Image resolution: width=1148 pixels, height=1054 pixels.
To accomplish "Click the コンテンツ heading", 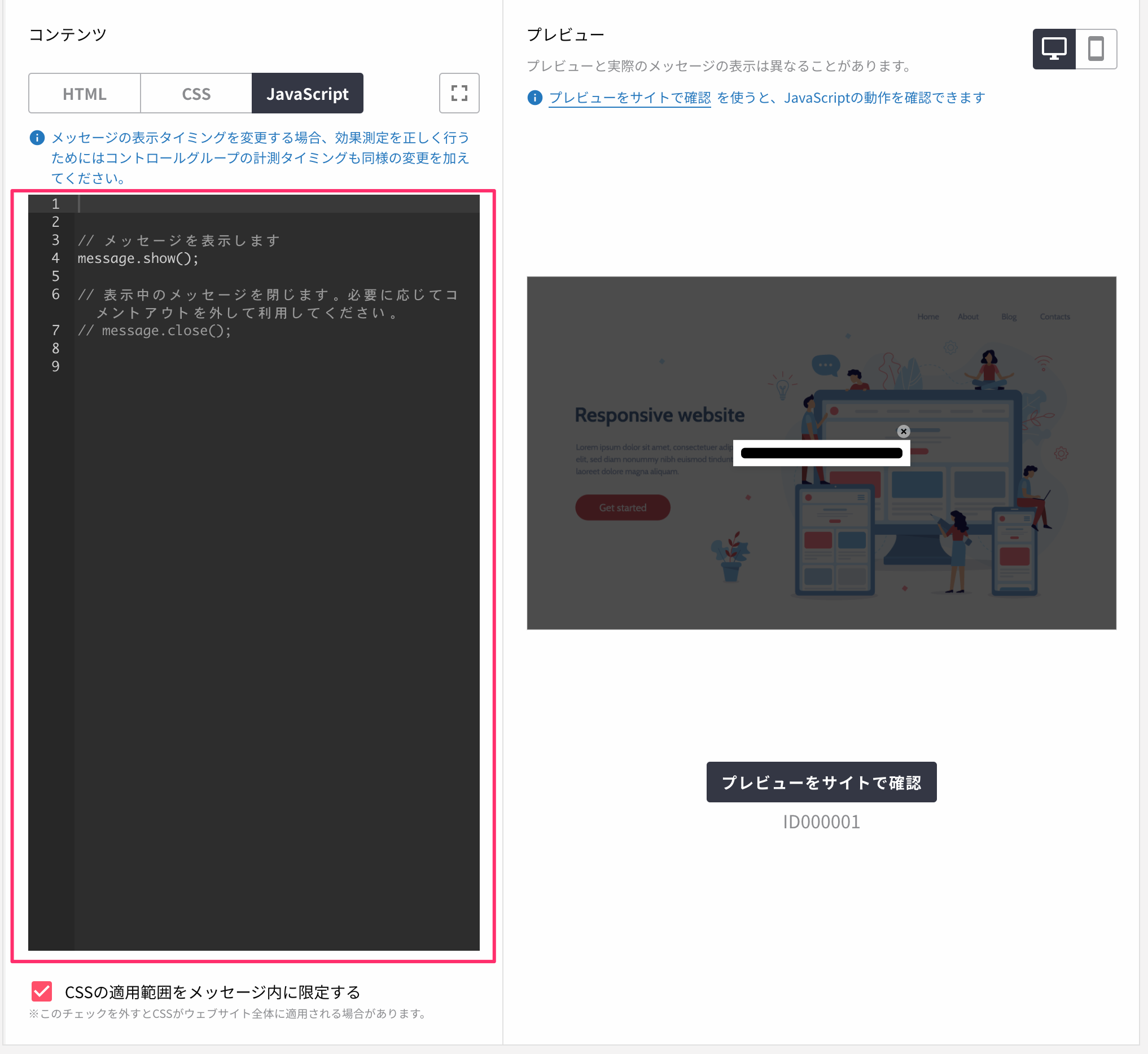I will 67,35.
